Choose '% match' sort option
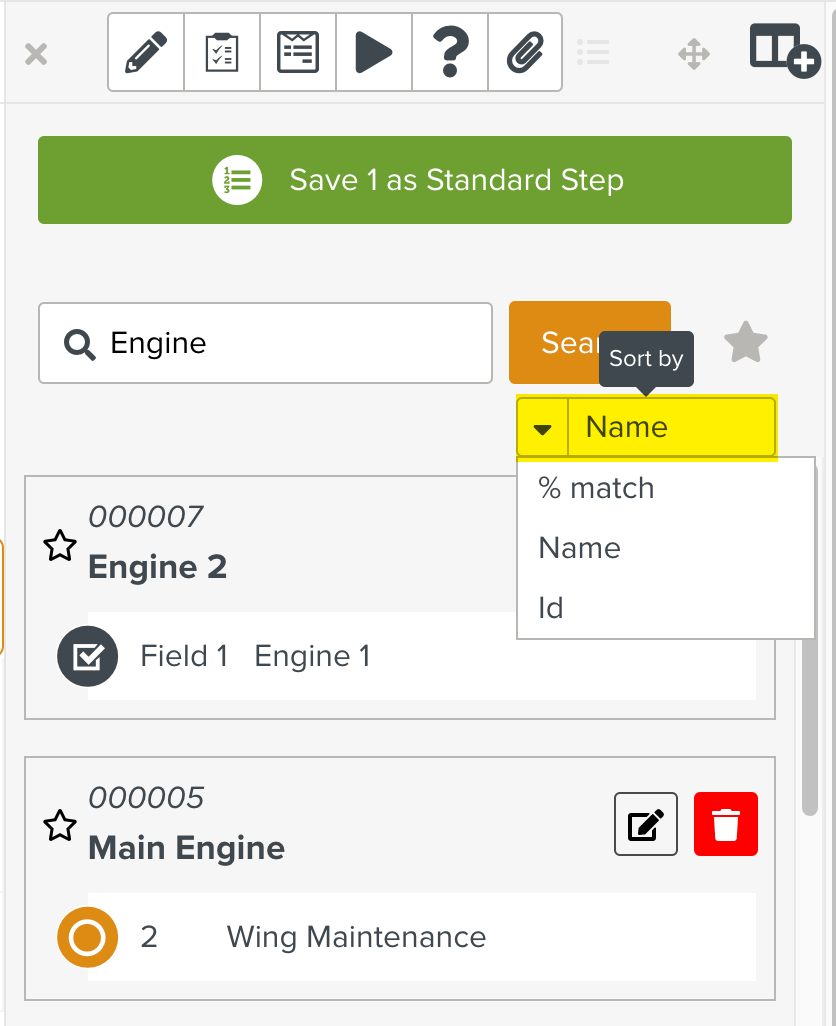This screenshot has width=836, height=1026. coord(596,488)
